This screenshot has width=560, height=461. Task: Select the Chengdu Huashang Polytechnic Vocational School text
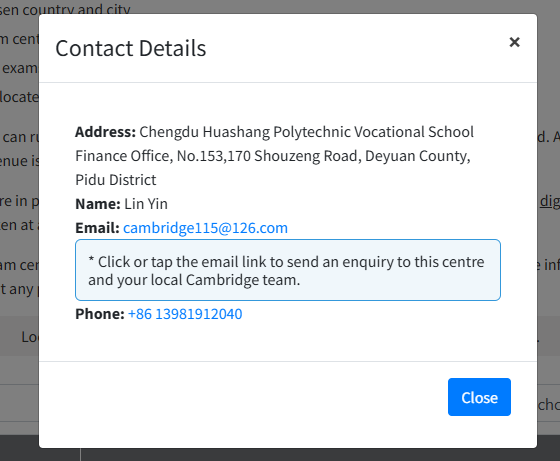[306, 132]
